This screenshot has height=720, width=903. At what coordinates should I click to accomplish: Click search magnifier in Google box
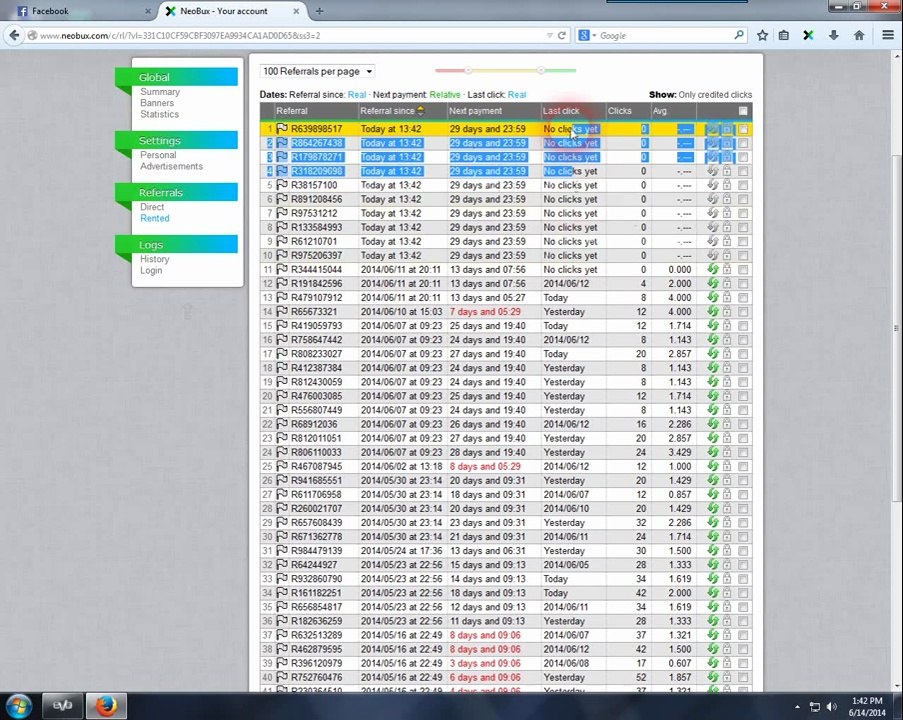[x=739, y=35]
